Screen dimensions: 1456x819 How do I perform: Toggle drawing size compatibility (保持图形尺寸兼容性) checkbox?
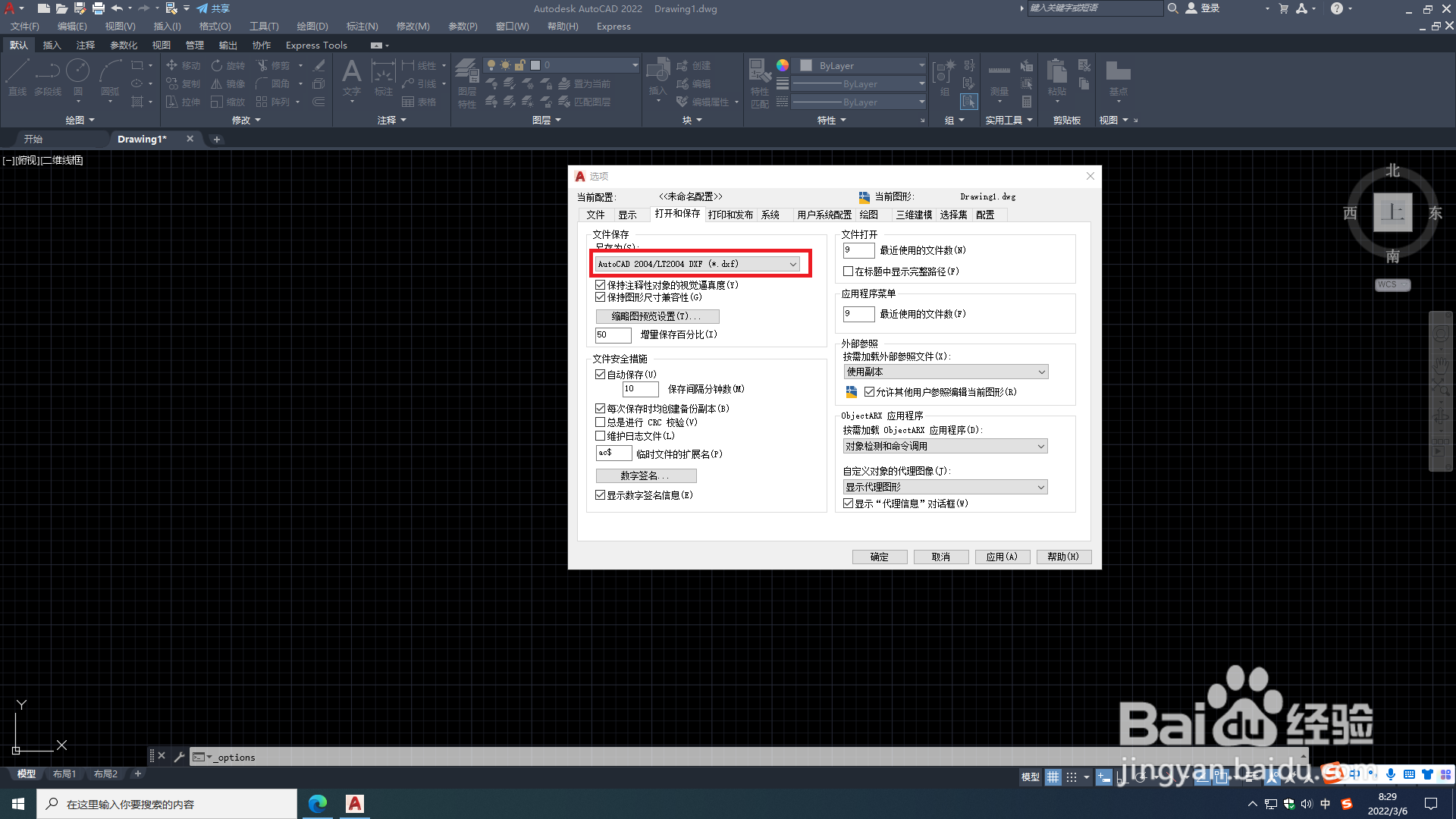pos(600,297)
